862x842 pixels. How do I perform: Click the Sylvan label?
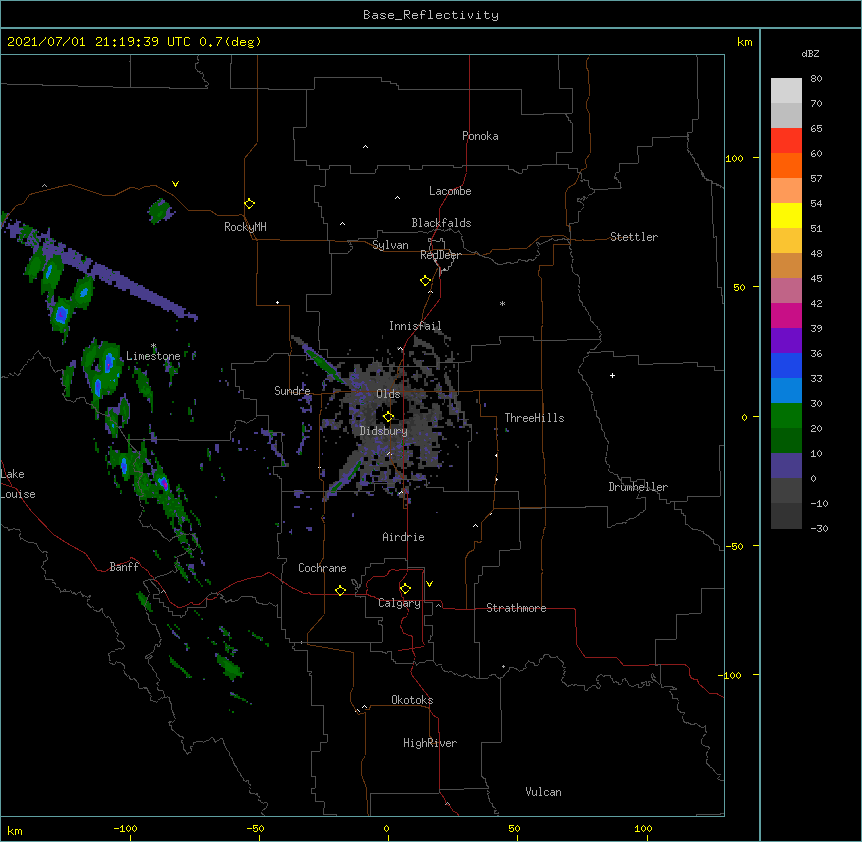390,245
